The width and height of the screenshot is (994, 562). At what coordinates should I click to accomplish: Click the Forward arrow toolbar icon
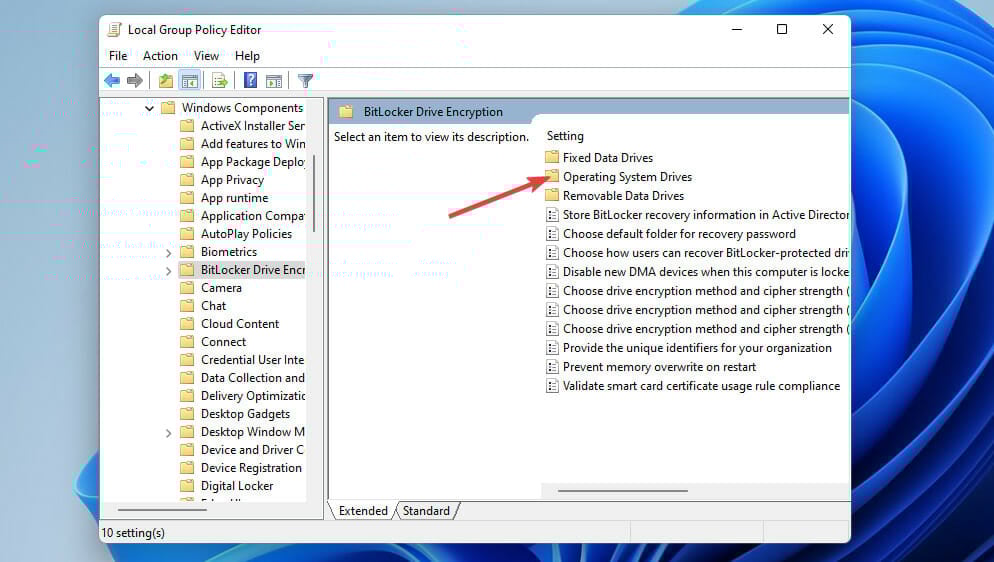click(134, 80)
